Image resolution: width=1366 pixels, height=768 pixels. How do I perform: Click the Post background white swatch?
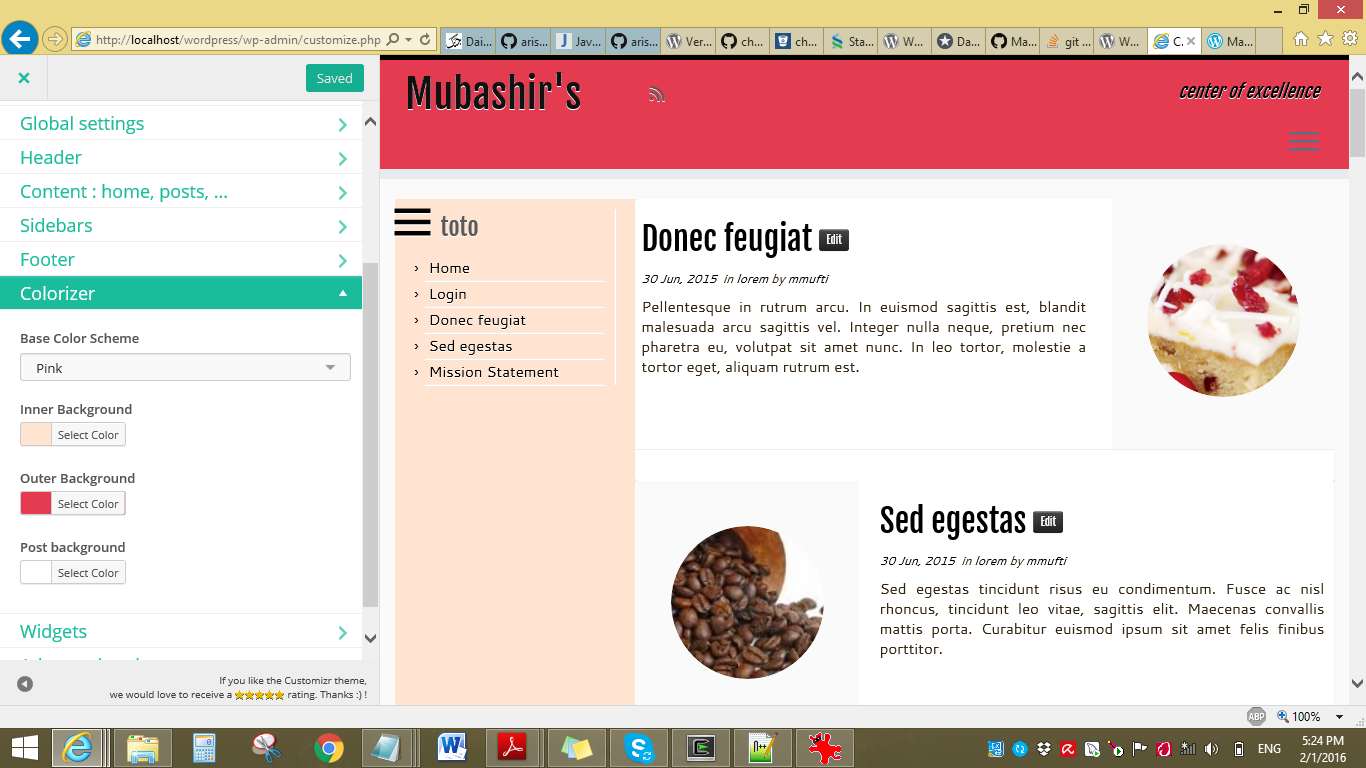(x=36, y=573)
